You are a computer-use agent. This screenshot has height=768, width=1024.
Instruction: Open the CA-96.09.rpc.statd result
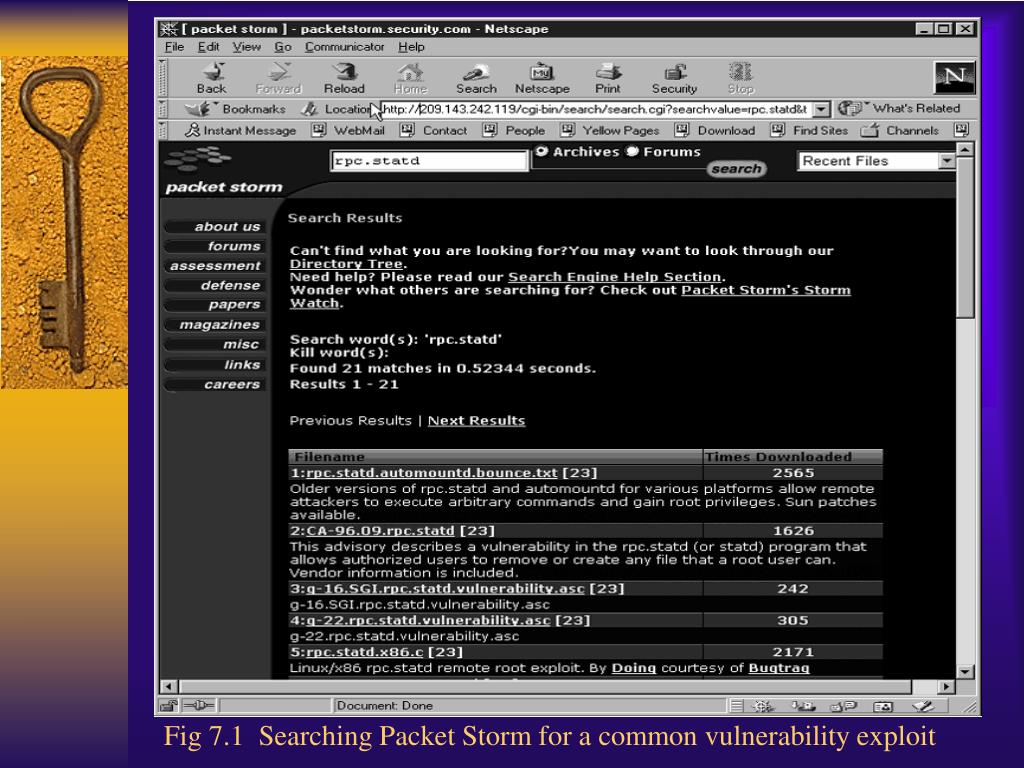point(380,531)
